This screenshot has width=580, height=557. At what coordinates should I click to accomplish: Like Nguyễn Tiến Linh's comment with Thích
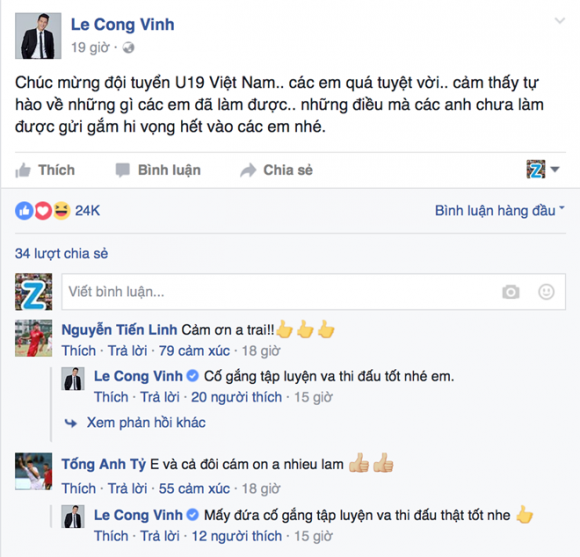78,351
